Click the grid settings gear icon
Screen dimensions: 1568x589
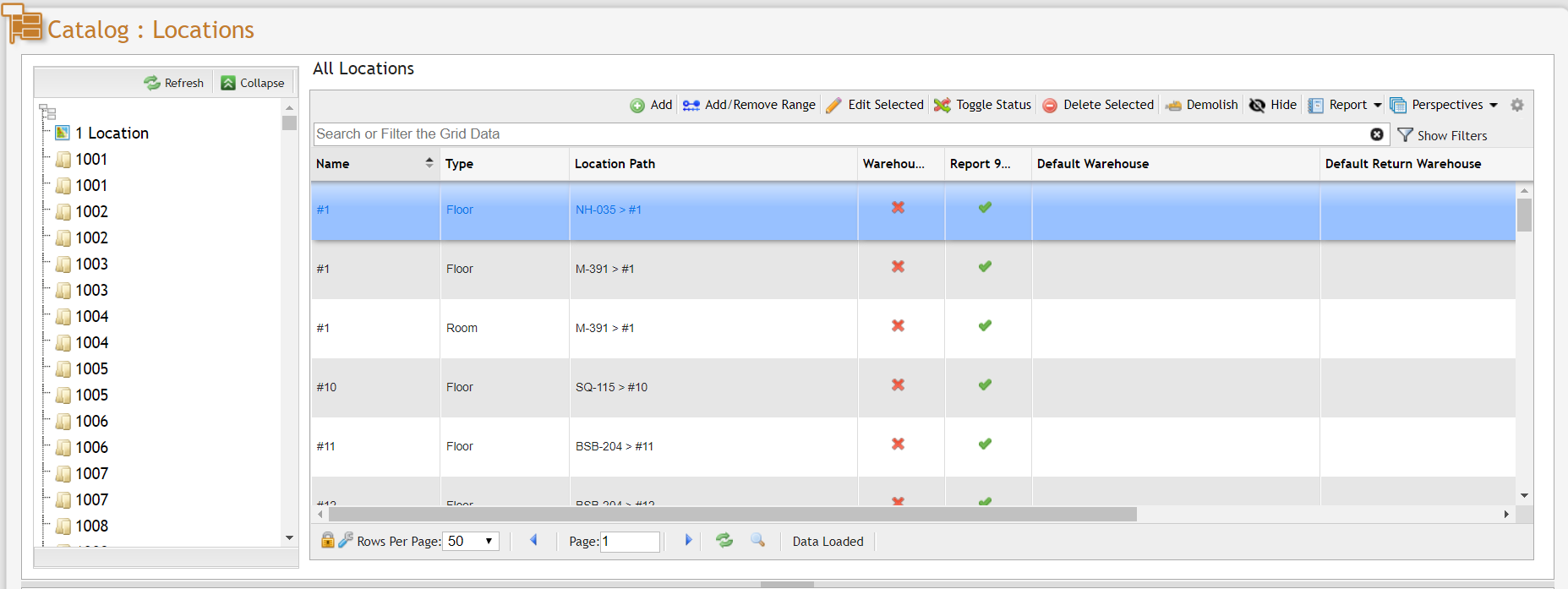pos(1517,105)
